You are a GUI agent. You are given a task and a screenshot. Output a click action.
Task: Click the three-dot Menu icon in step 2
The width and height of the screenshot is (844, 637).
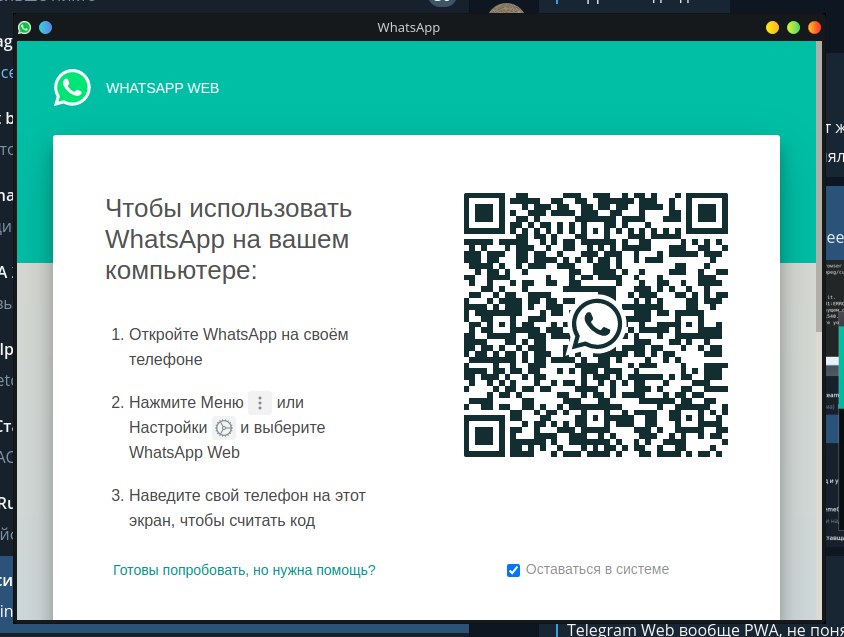point(260,402)
